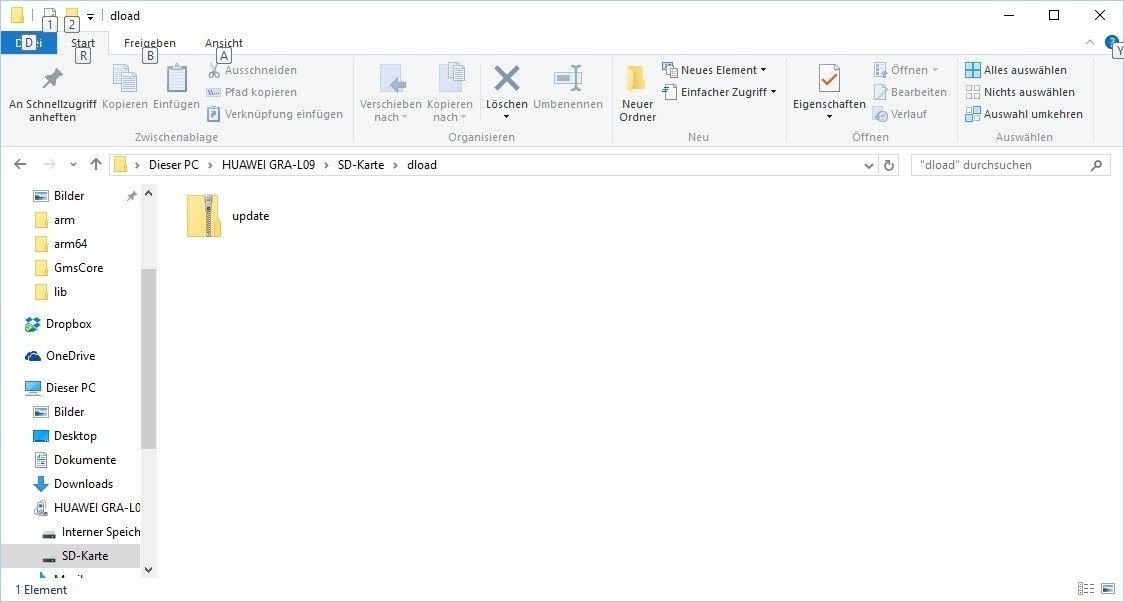Click the Löschen red X icon
Viewport: 1124px width, 602px height.
(x=507, y=78)
